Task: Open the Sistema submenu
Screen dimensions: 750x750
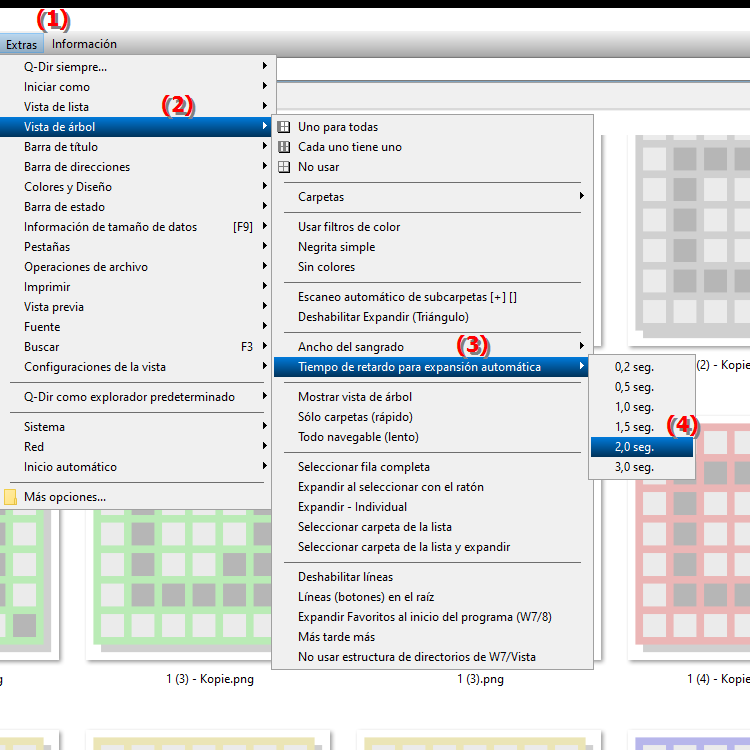Action: tap(136, 427)
